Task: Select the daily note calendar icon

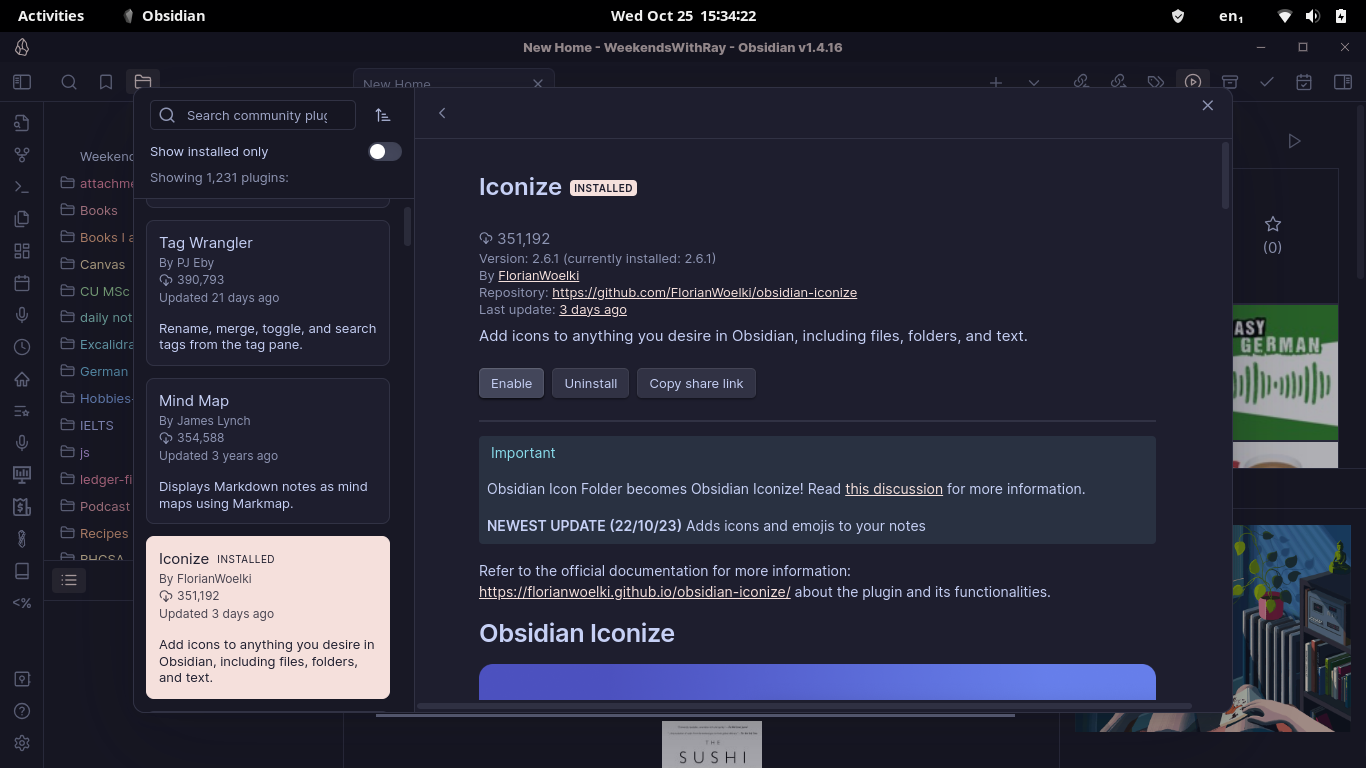Action: click(22, 282)
